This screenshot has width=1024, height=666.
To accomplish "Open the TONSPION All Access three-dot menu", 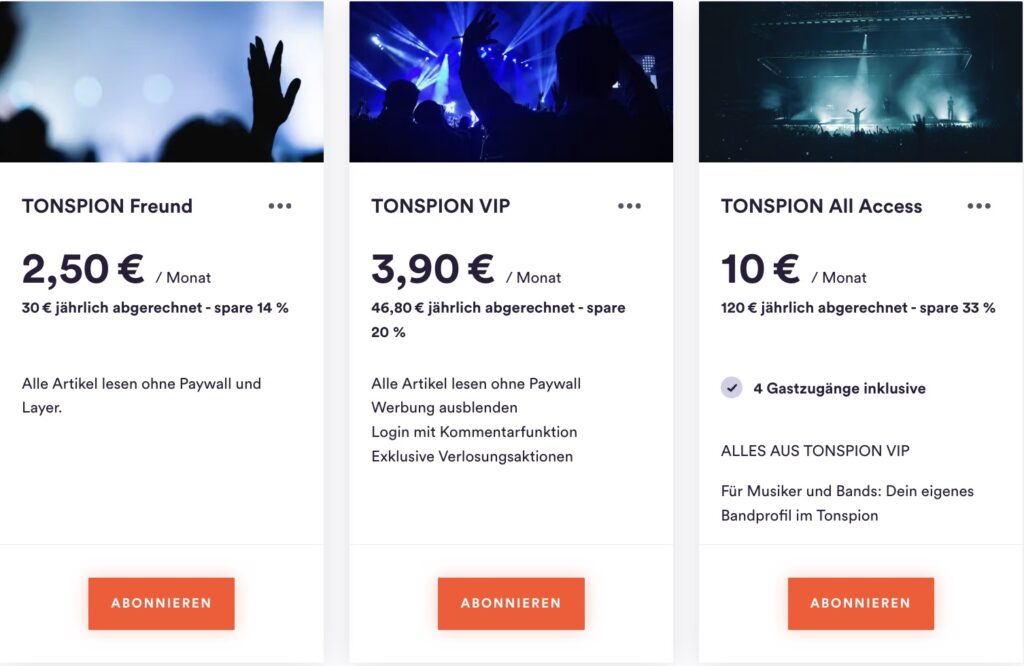I will click(x=979, y=206).
